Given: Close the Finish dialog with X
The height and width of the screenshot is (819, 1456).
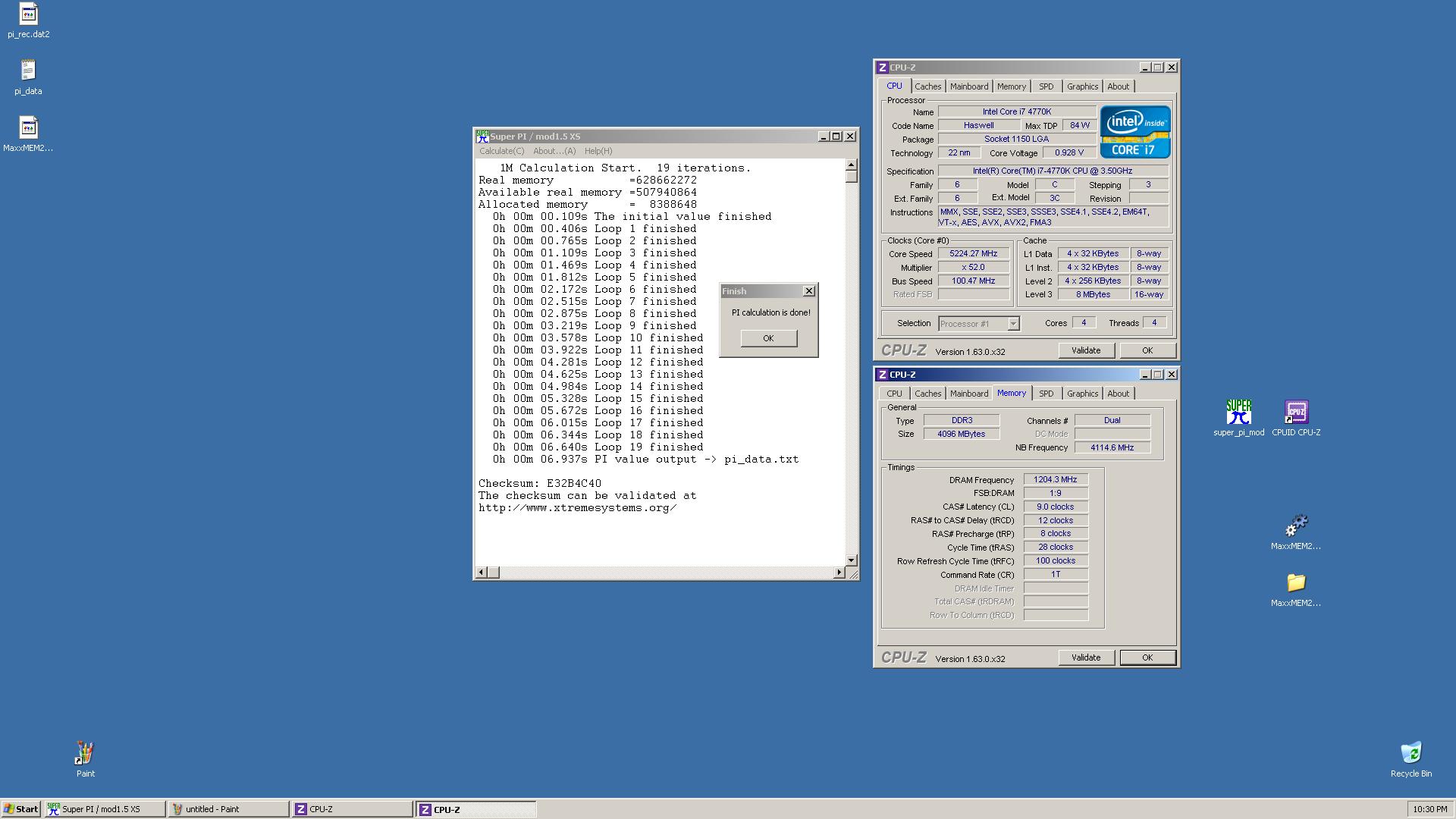Looking at the screenshot, I should pyautogui.click(x=809, y=291).
